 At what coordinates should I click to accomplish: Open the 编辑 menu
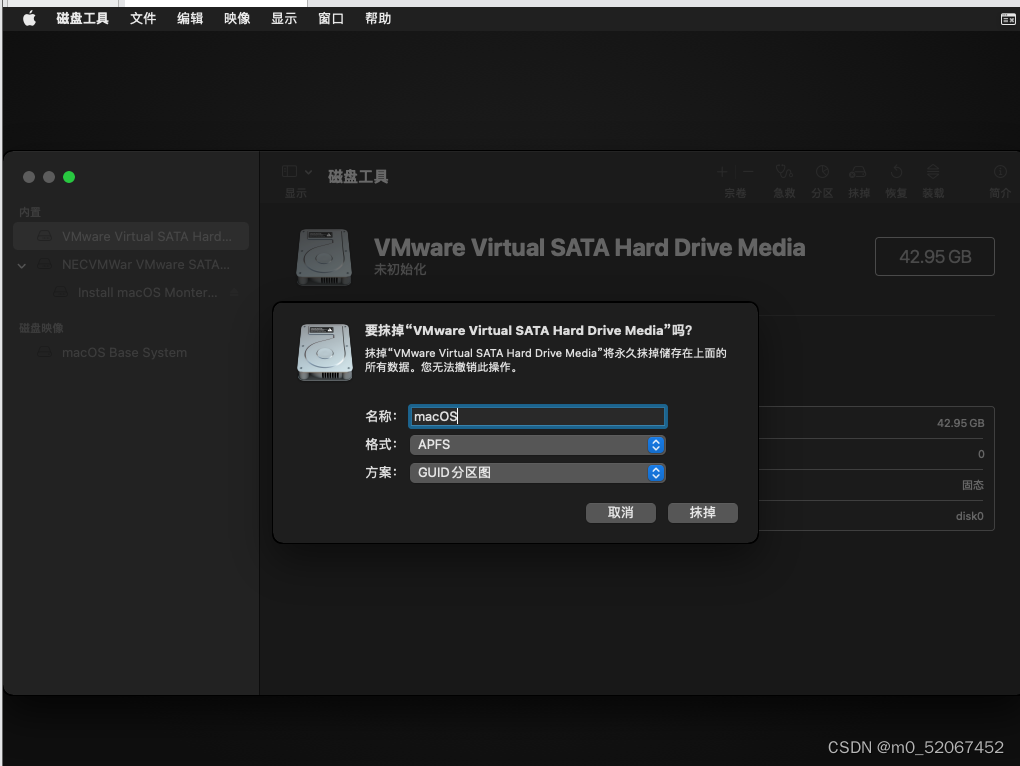(190, 18)
